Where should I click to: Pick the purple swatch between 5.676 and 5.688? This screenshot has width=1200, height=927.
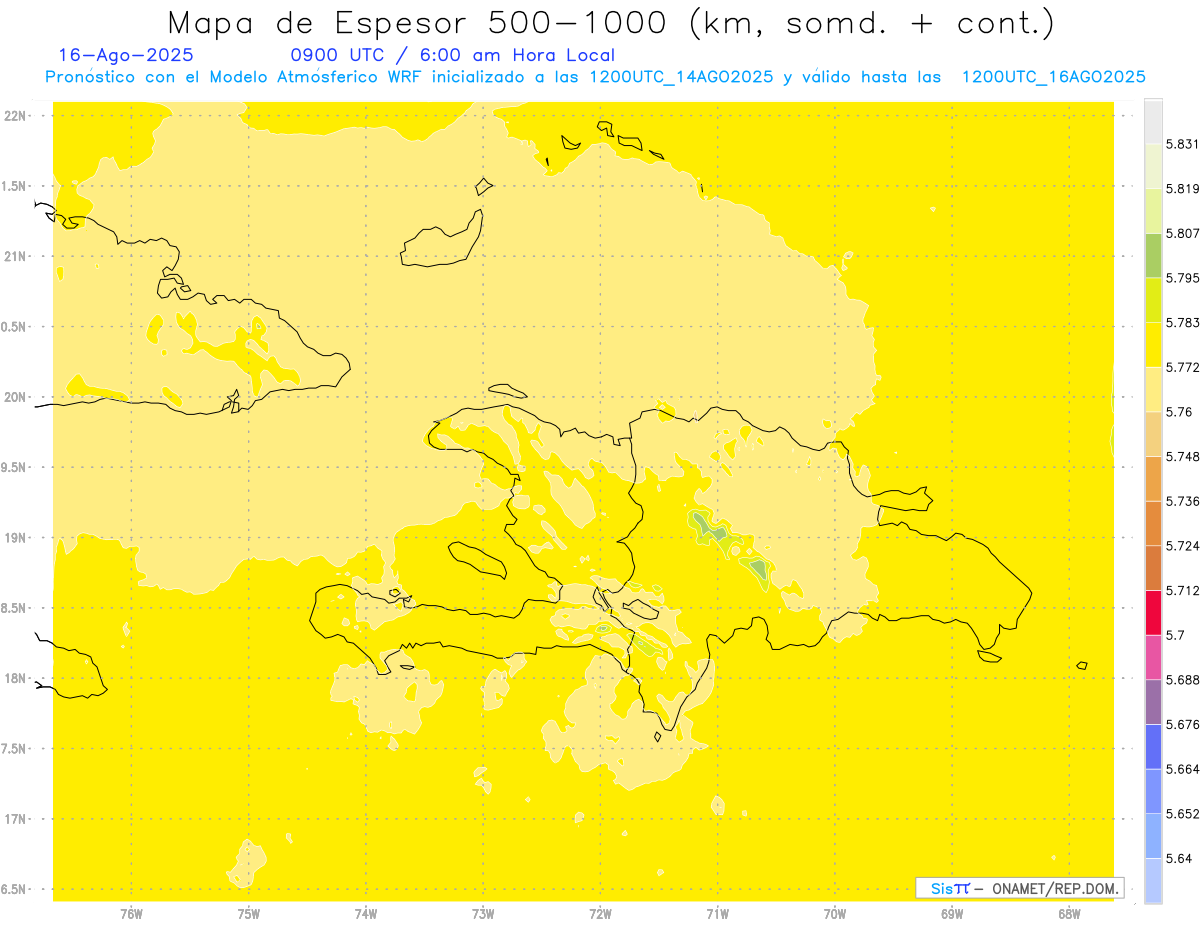pos(1153,702)
